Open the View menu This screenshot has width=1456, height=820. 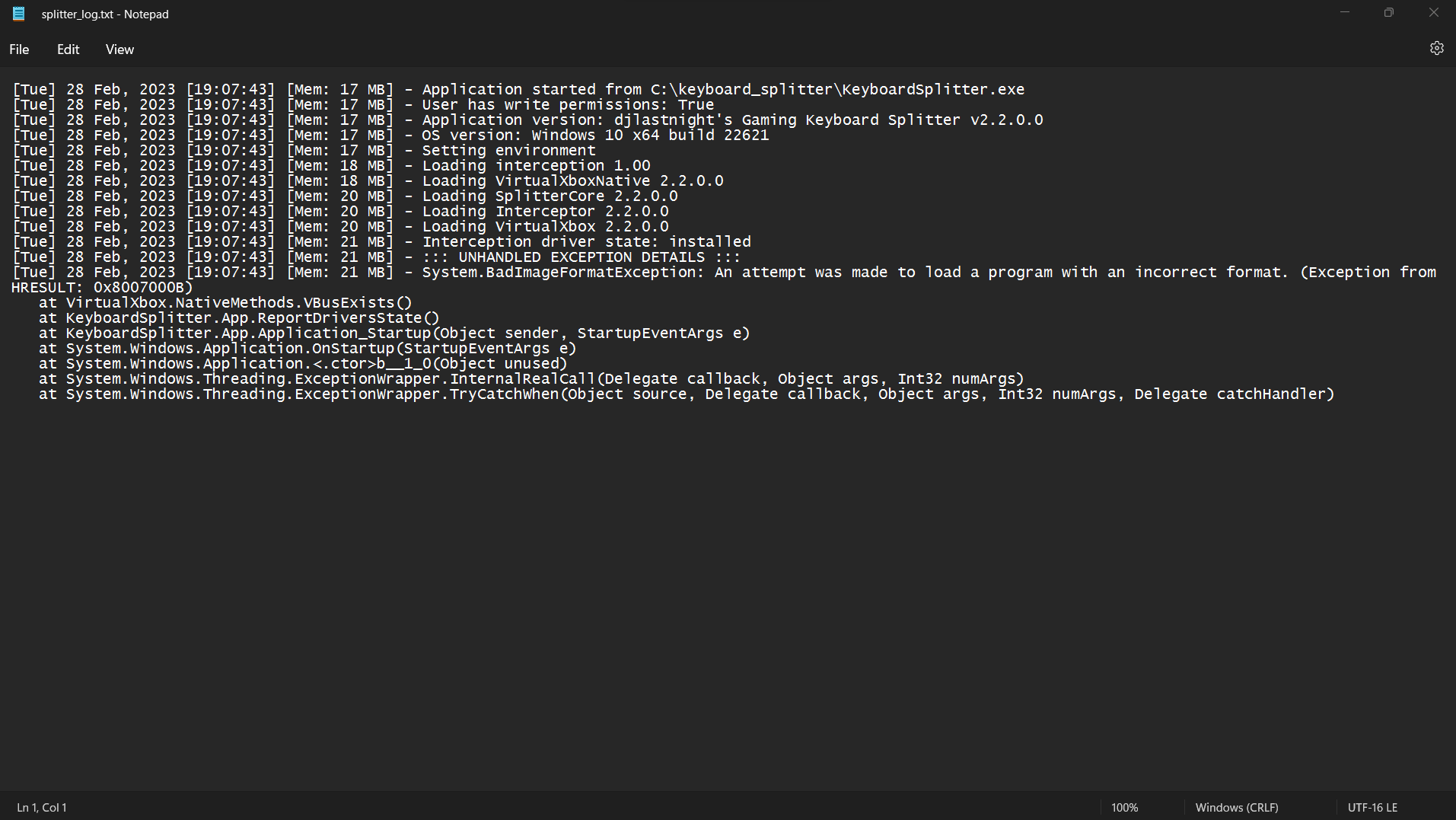[x=119, y=49]
